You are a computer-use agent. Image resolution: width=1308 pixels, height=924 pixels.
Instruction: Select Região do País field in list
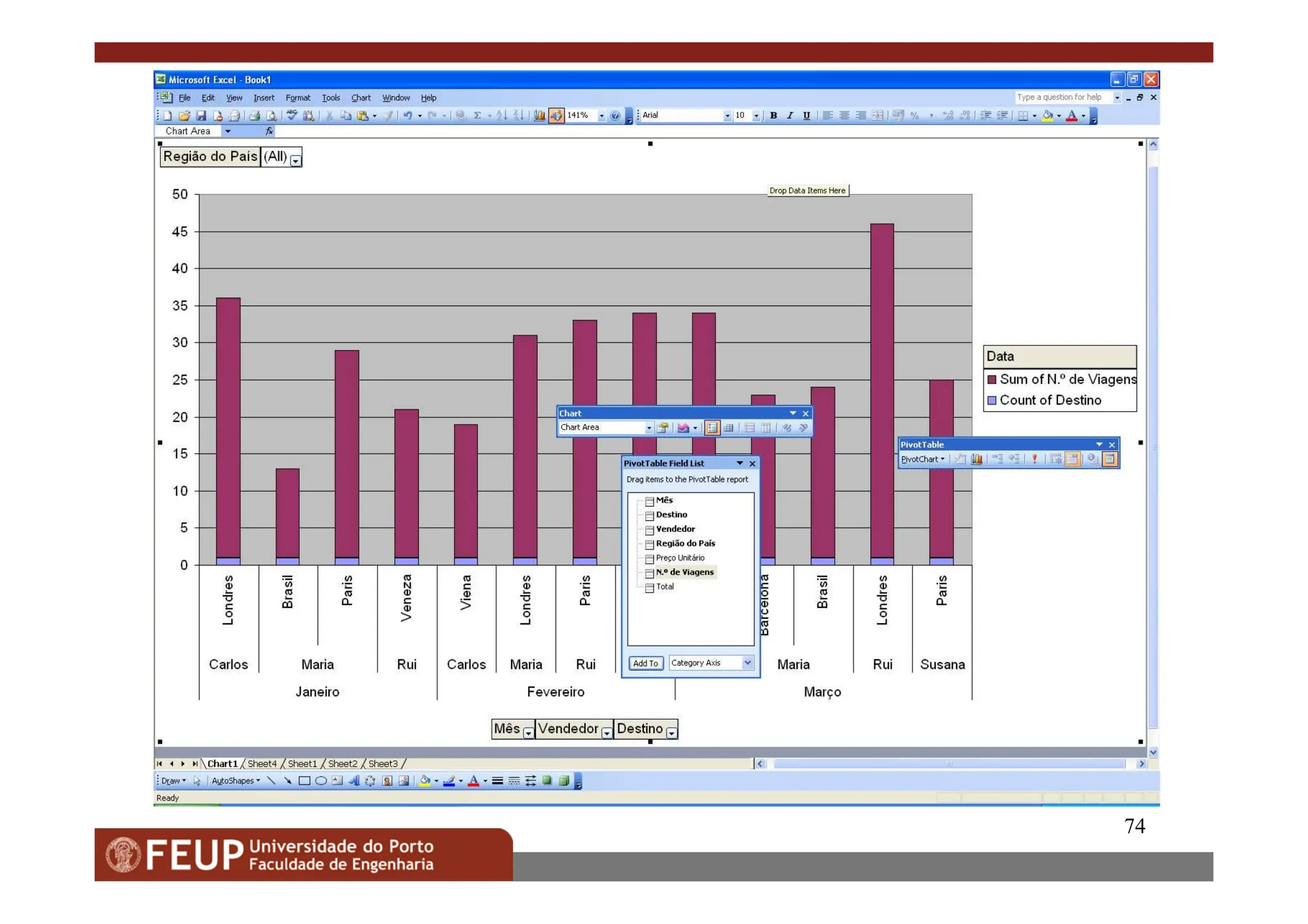pos(685,543)
